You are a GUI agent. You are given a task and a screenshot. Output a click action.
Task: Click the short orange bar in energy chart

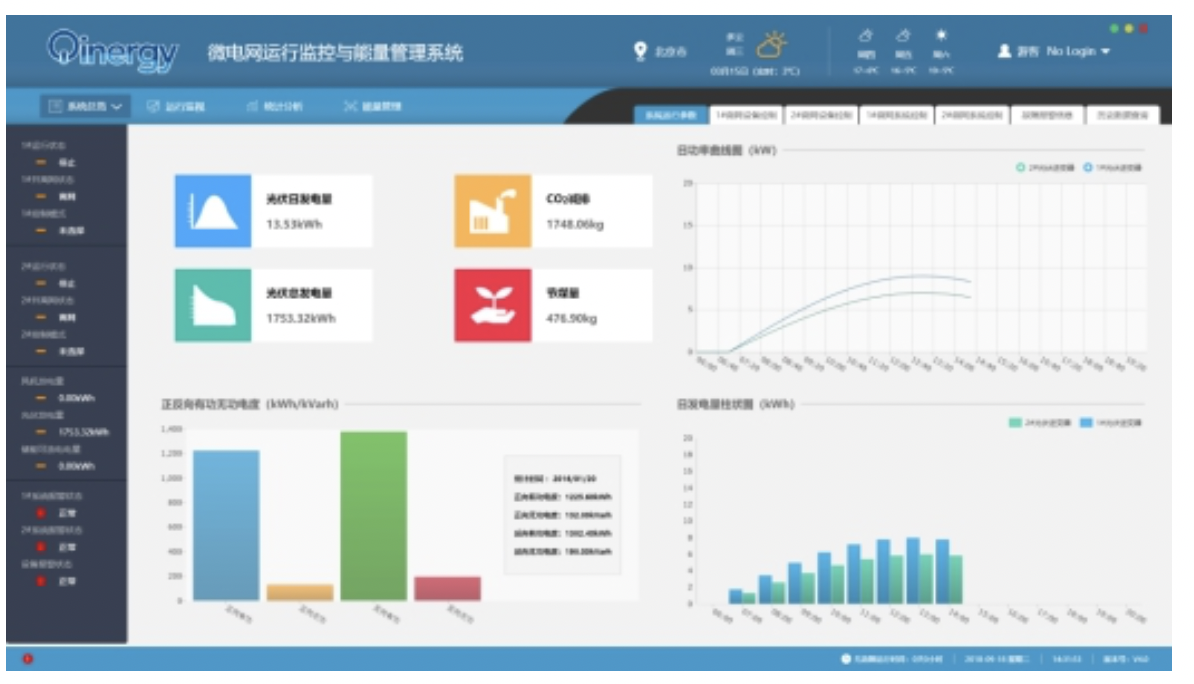point(300,593)
